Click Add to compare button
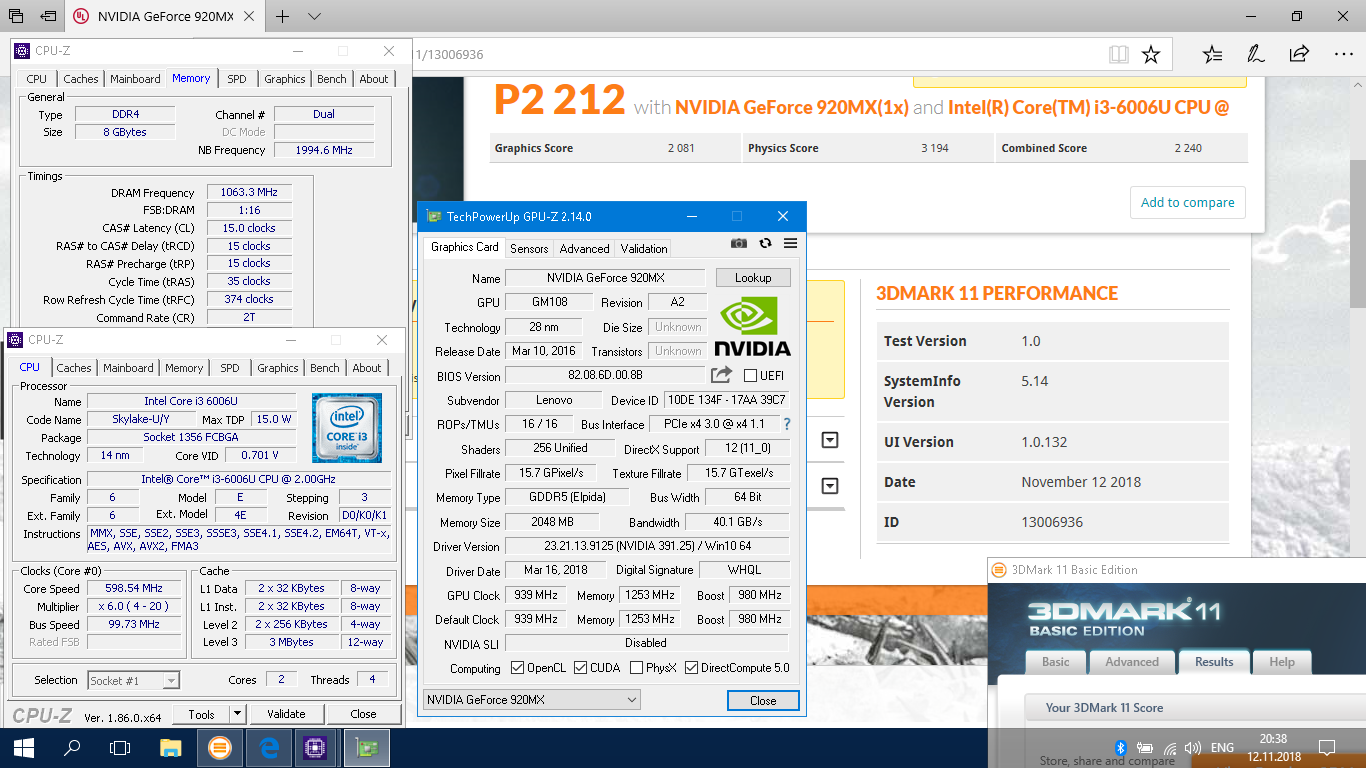The height and width of the screenshot is (768, 1366). (x=1188, y=202)
